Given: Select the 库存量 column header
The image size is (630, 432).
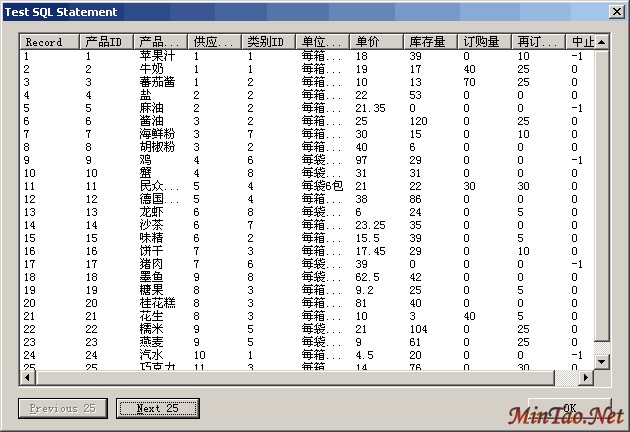Looking at the screenshot, I should (x=431, y=42).
